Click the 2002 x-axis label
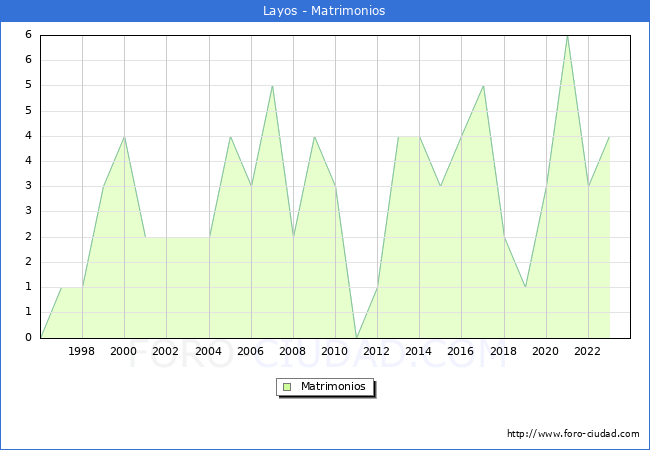Viewport: 650px width, 450px height. tap(166, 351)
